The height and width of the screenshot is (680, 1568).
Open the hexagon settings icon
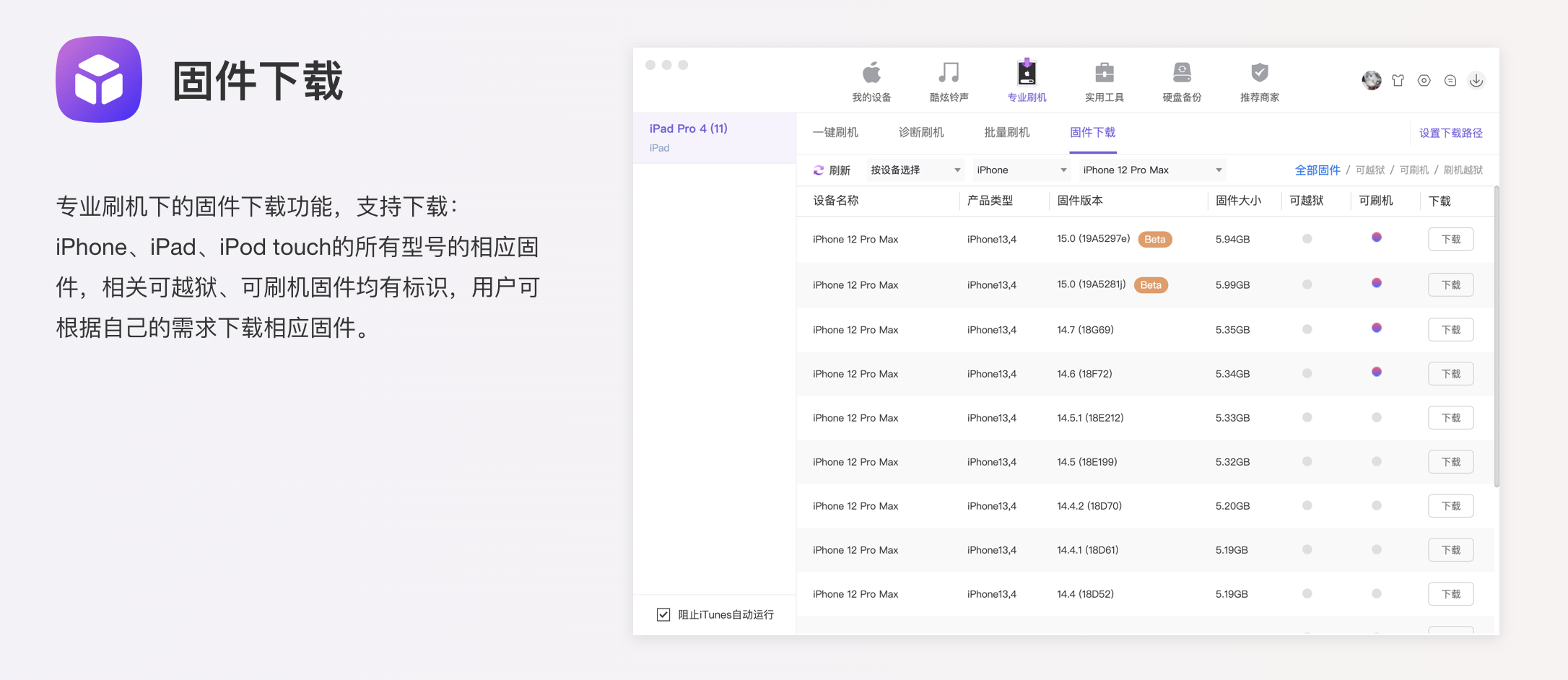tap(1424, 80)
